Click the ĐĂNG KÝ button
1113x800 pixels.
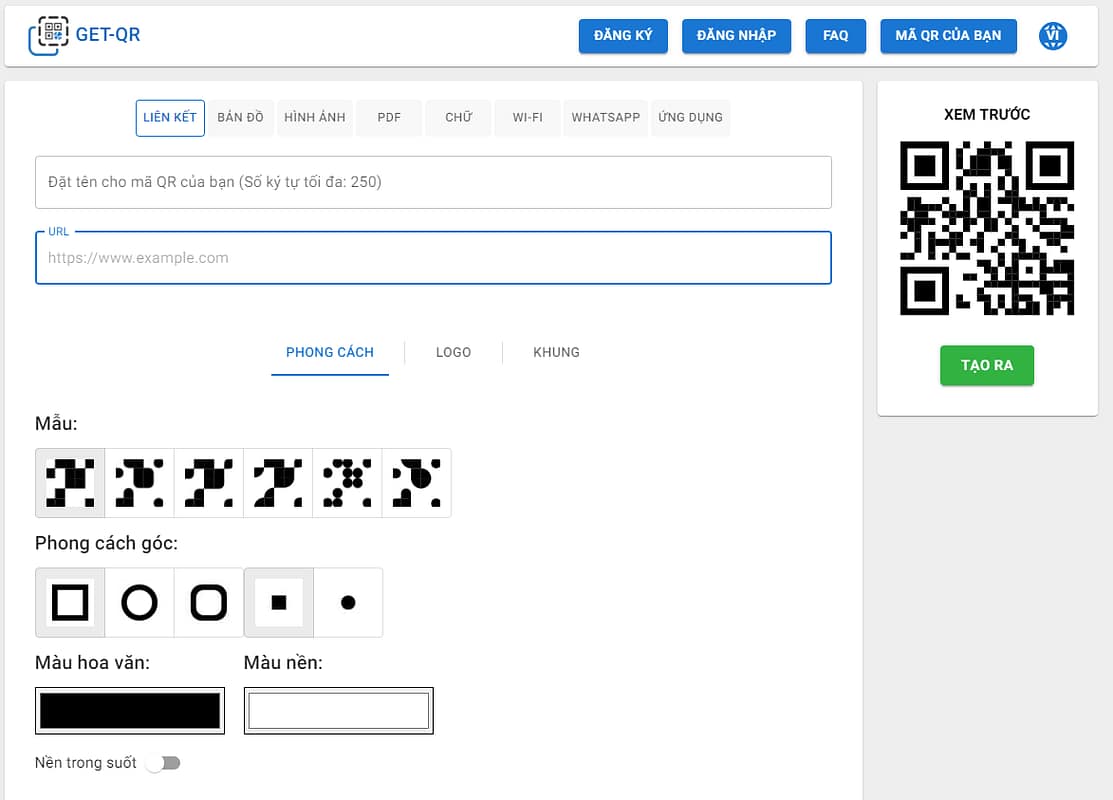tap(623, 36)
